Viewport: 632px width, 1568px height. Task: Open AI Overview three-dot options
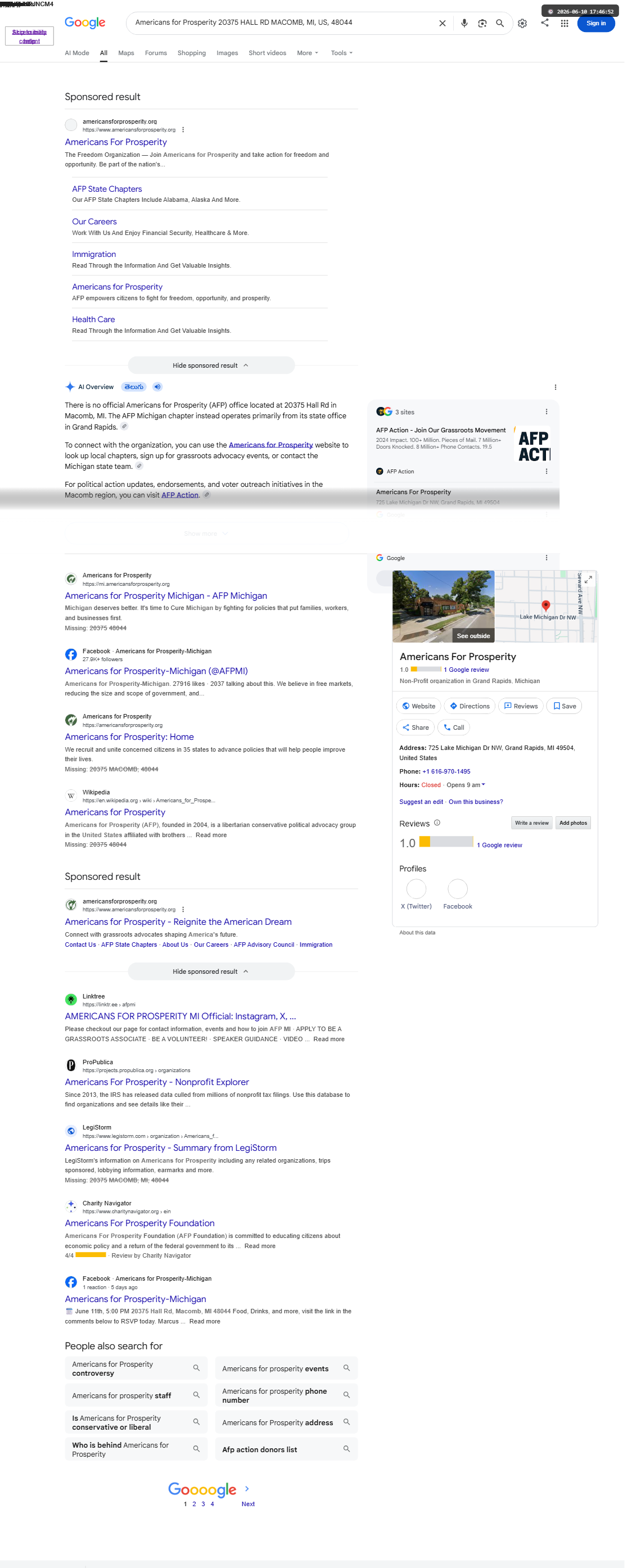click(554, 387)
